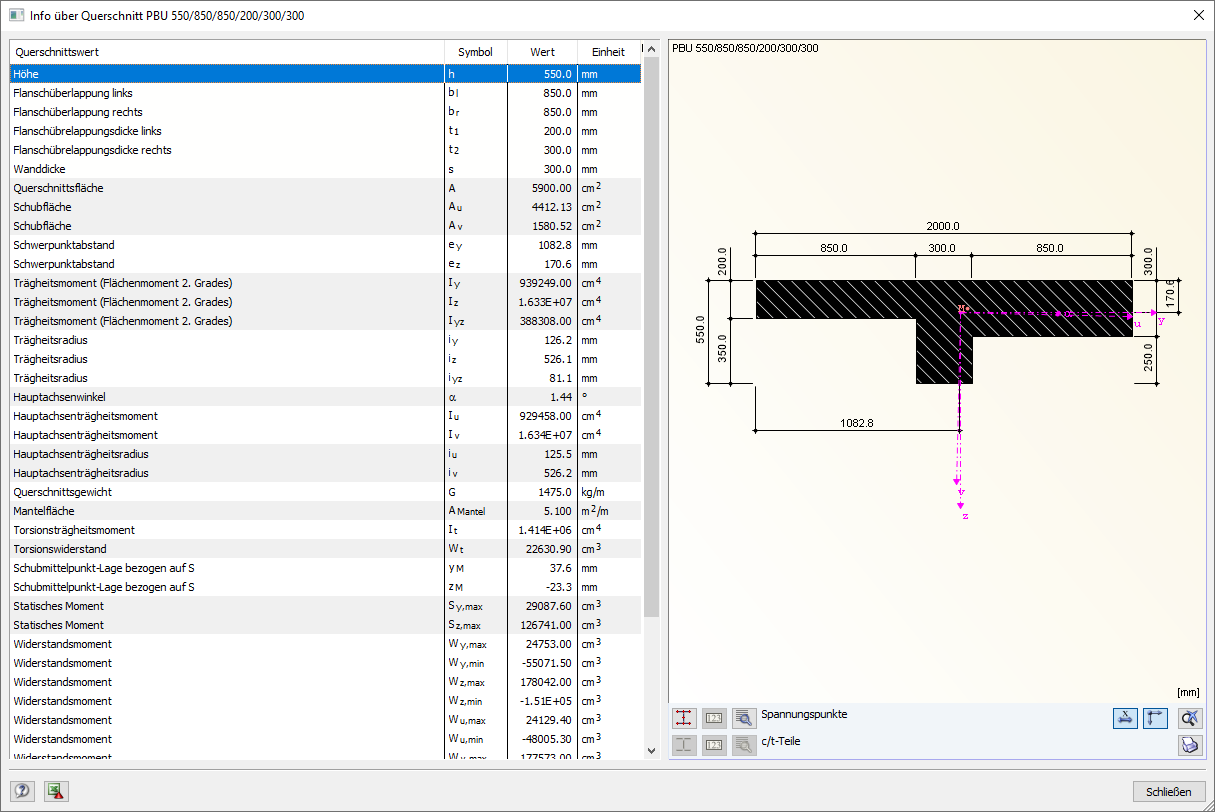Open stress points details magnifier
Screen dimensions: 1215x812
[743, 717]
